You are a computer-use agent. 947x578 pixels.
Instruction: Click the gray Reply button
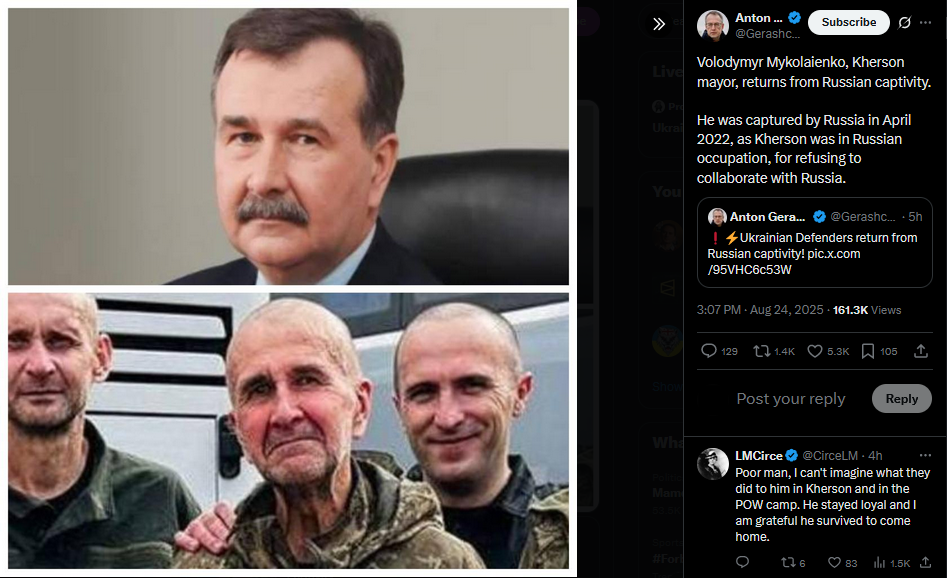tap(902, 399)
